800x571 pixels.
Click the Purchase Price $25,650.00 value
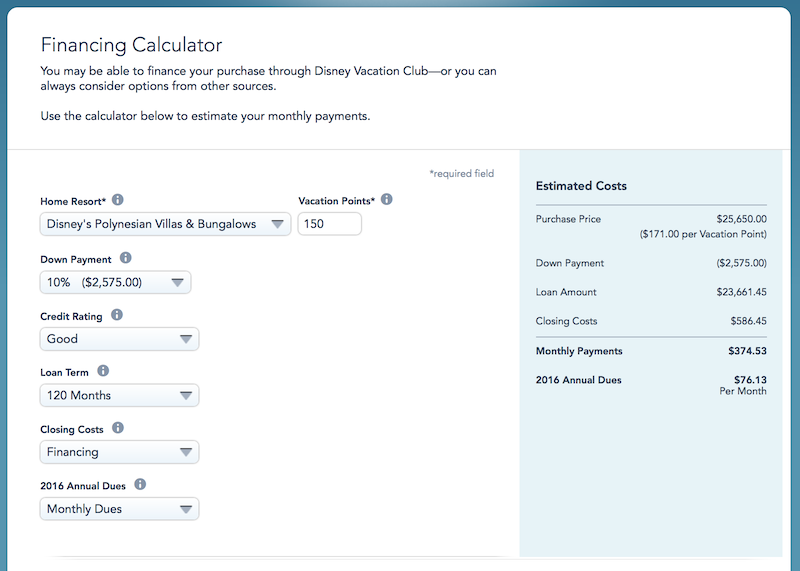pyautogui.click(x=741, y=219)
